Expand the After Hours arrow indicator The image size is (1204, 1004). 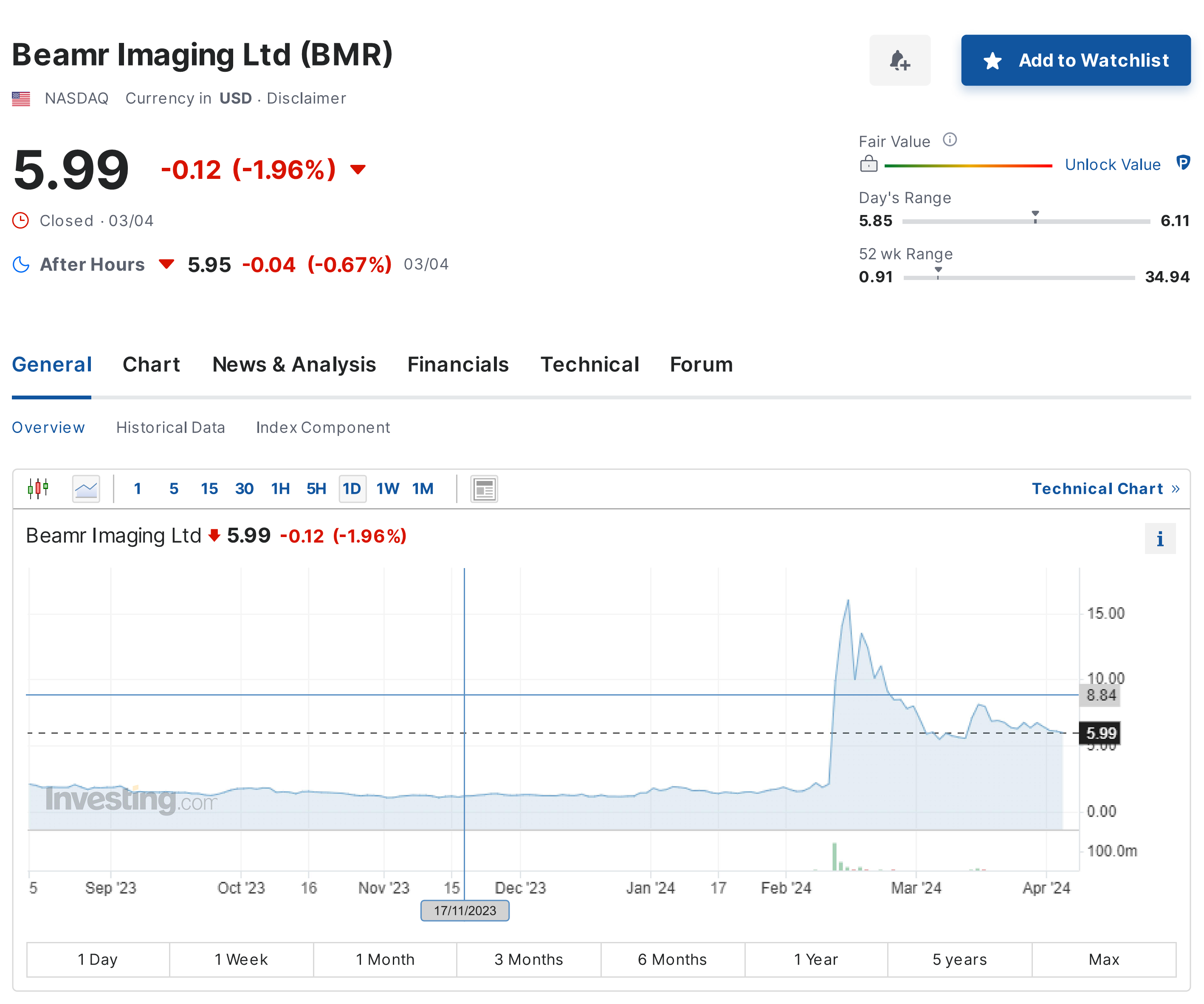166,264
